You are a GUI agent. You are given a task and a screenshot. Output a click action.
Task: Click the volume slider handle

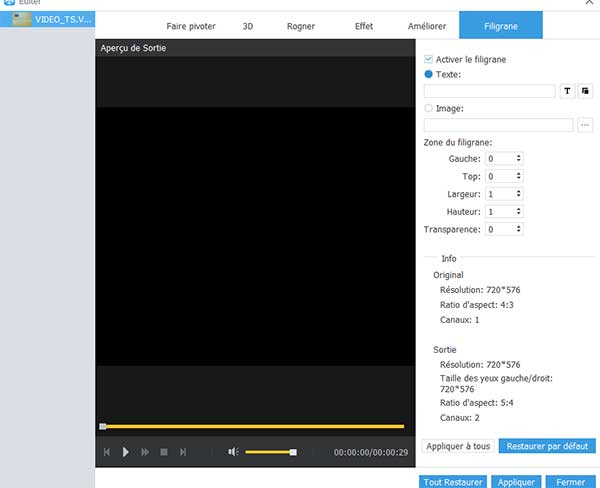293,452
